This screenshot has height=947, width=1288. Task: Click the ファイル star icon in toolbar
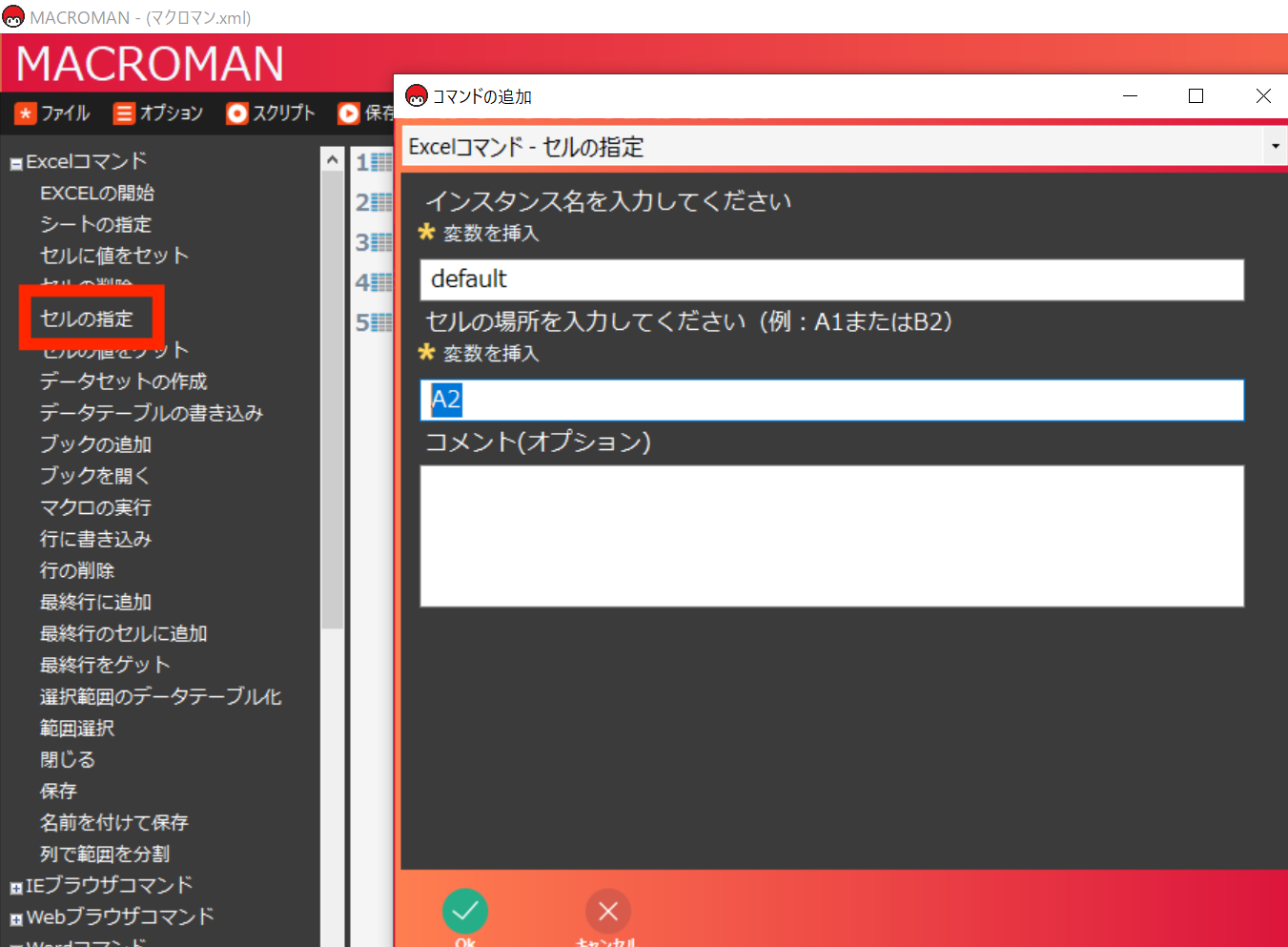tap(26, 113)
